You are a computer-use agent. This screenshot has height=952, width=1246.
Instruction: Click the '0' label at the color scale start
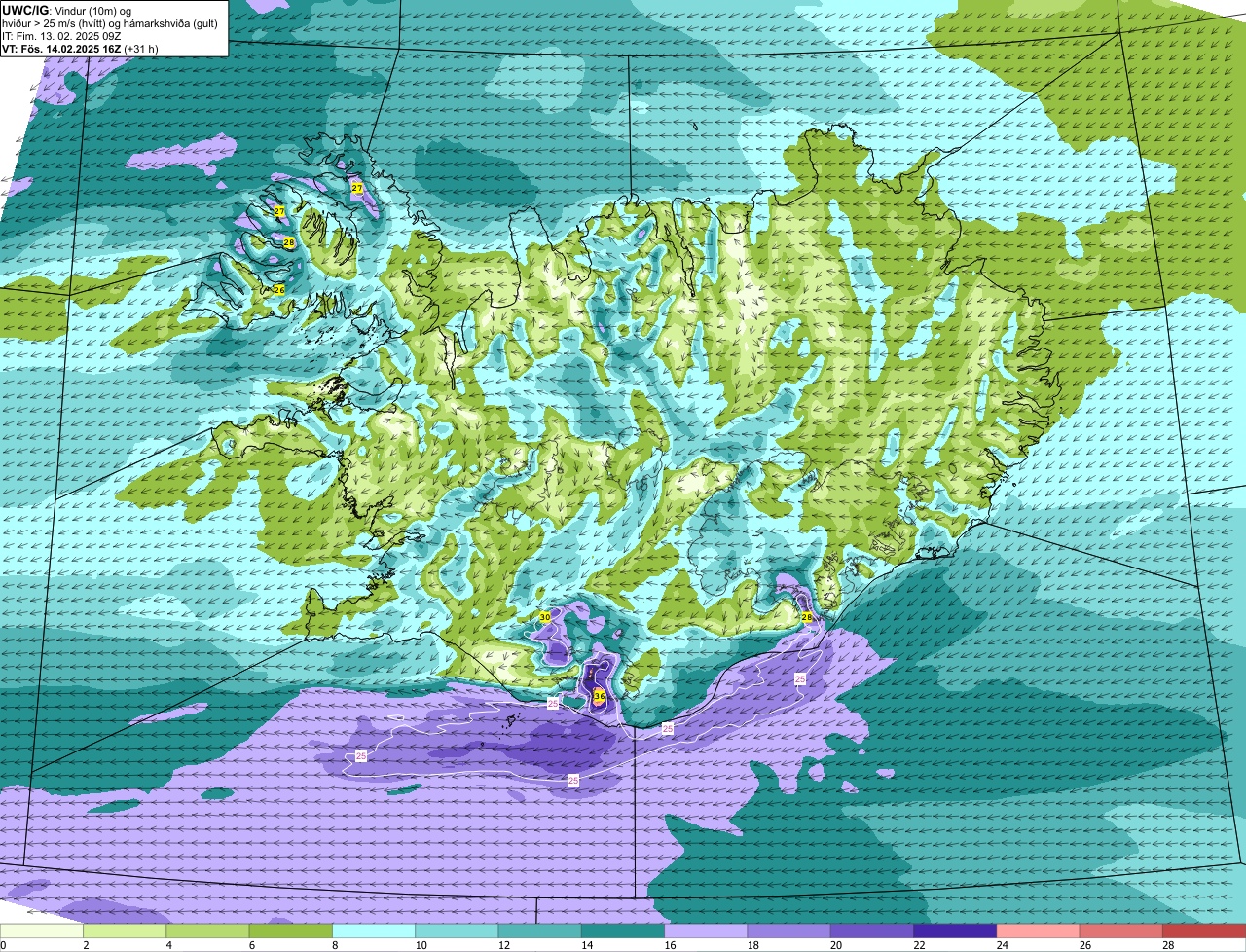tap(3, 945)
